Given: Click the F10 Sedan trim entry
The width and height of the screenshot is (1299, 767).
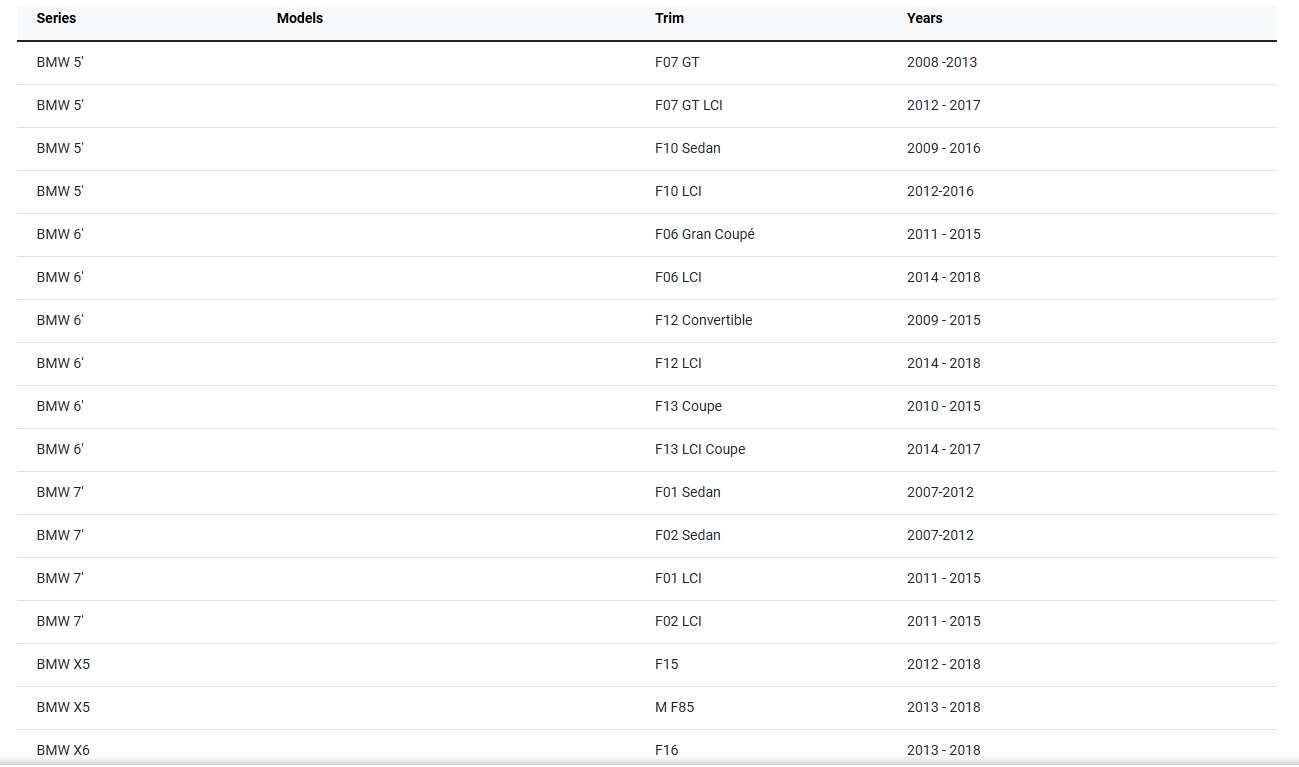Looking at the screenshot, I should pos(687,148).
